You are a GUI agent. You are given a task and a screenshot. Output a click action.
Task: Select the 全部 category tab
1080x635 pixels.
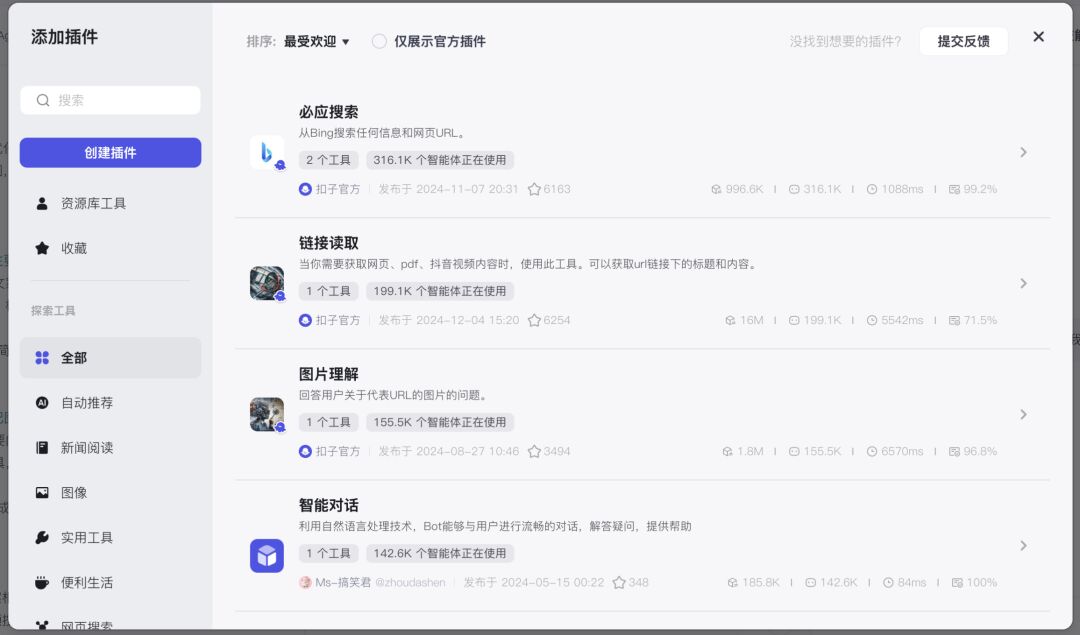[110, 357]
